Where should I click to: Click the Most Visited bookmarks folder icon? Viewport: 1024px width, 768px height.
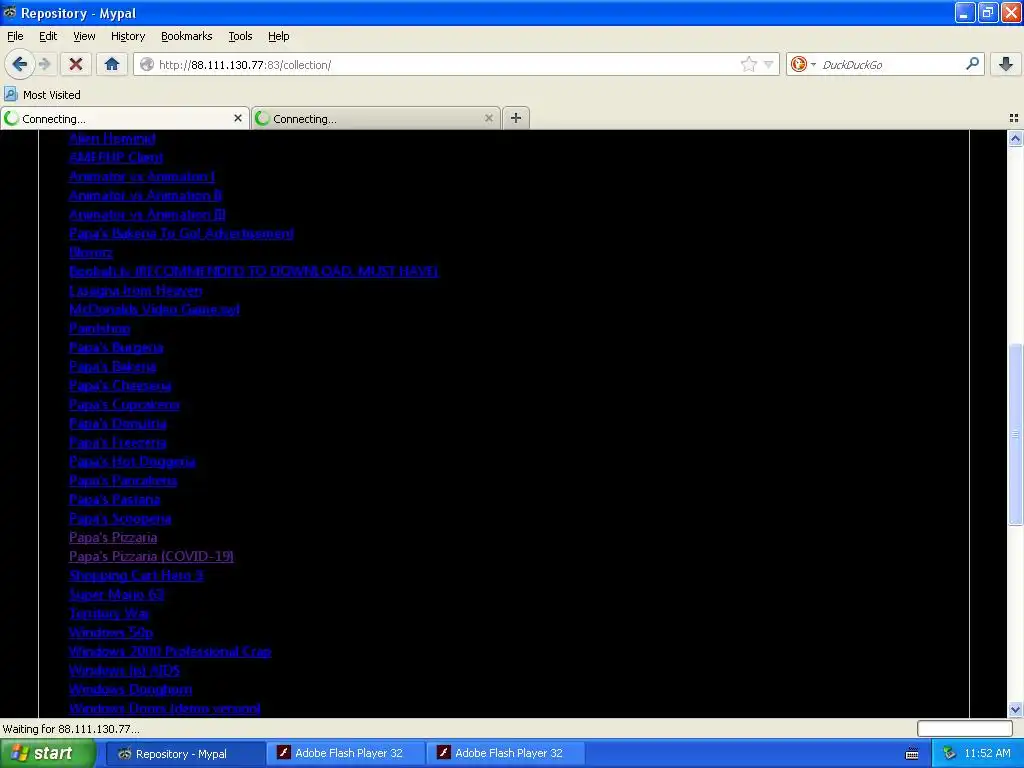click(x=10, y=94)
